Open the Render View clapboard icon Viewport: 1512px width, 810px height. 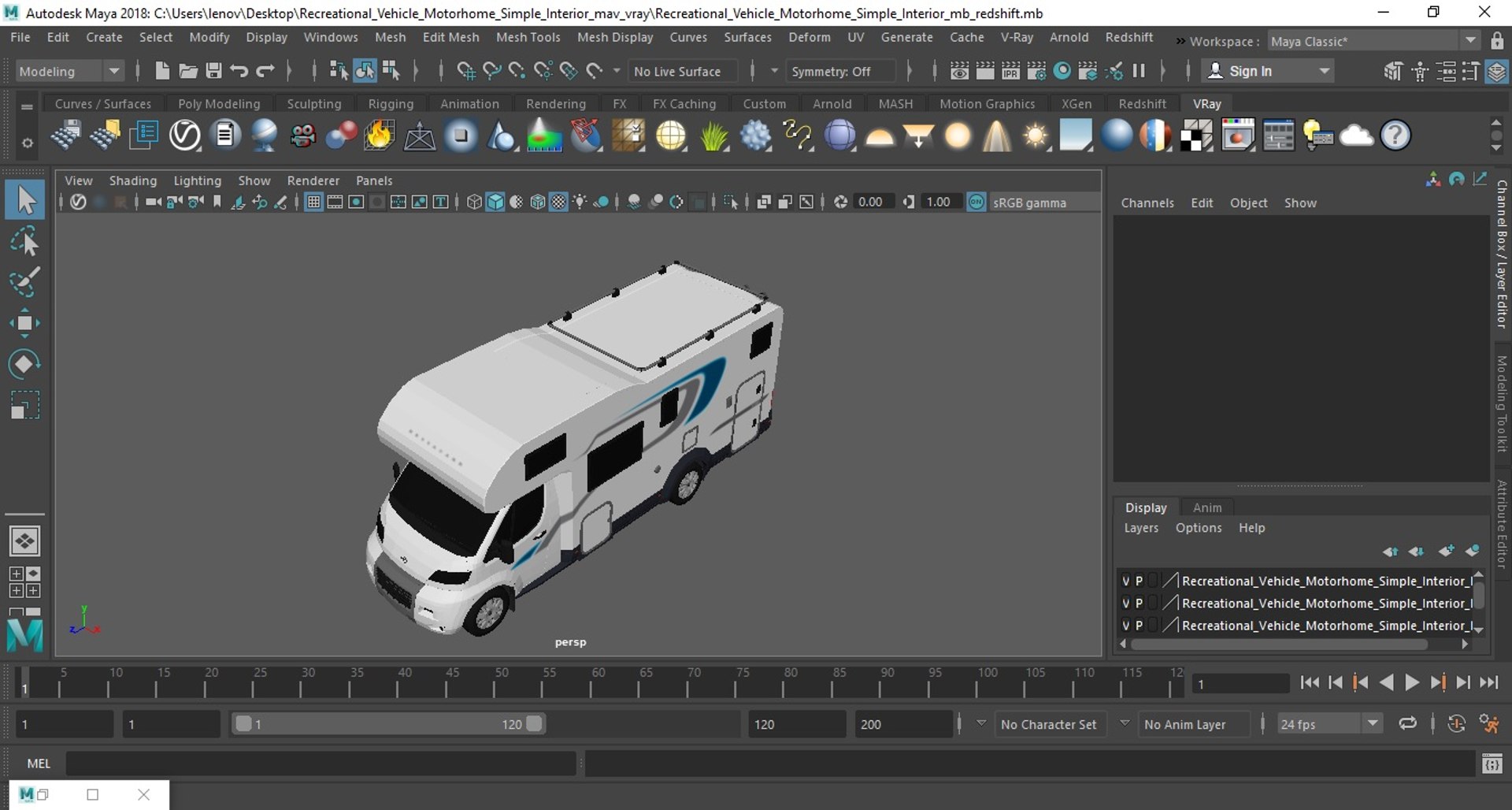(959, 71)
